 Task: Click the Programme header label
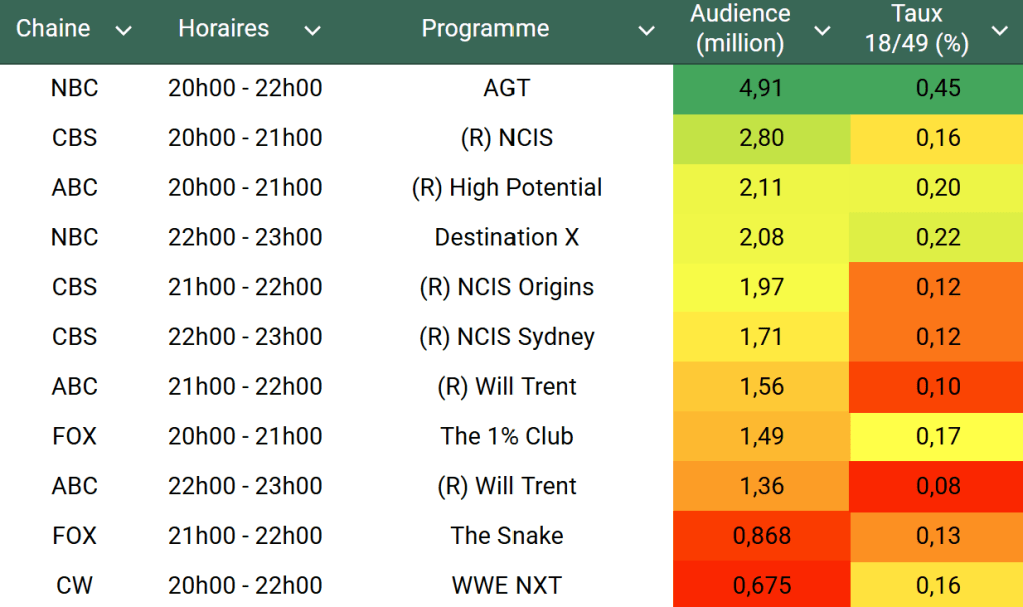pos(485,29)
